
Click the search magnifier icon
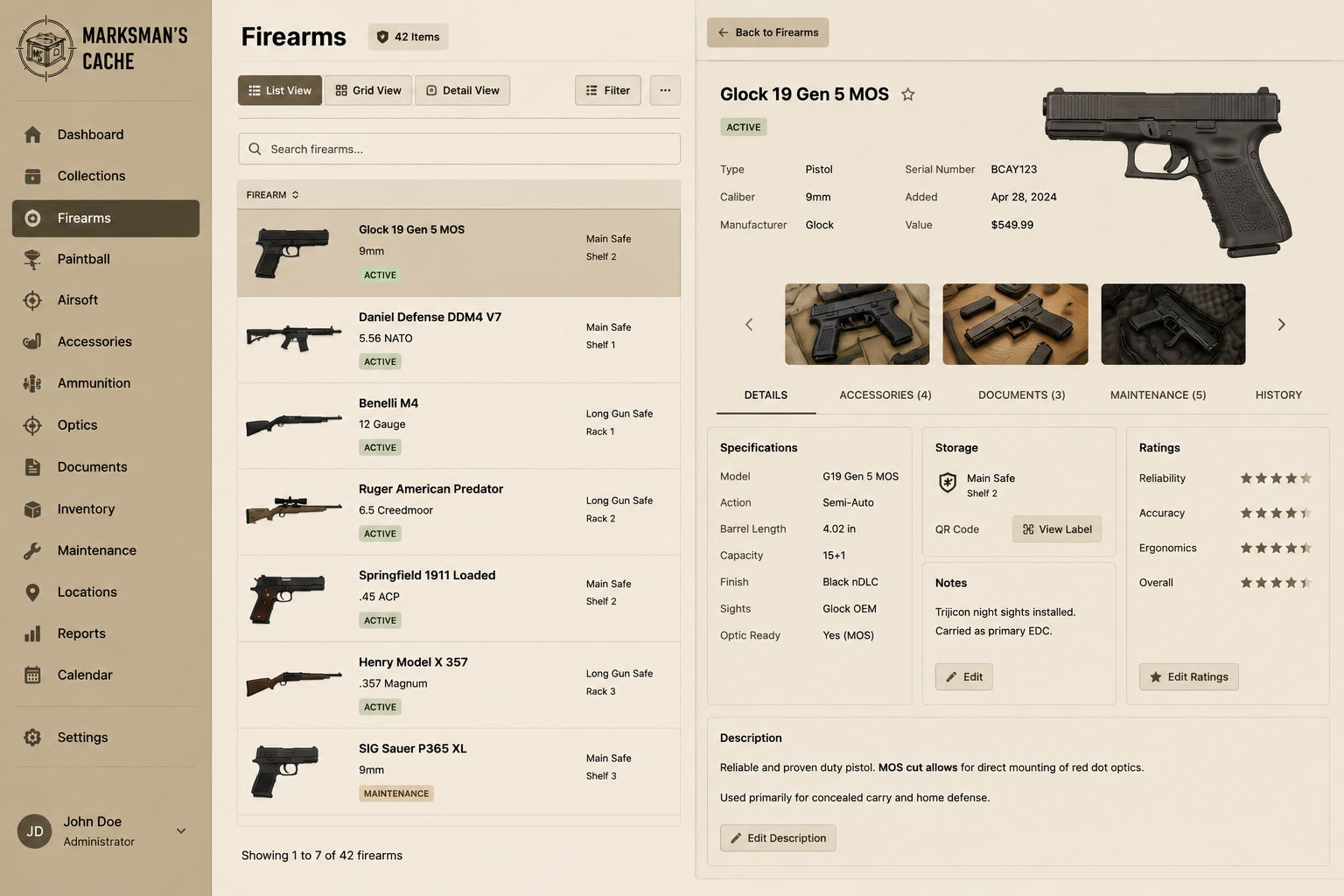255,149
